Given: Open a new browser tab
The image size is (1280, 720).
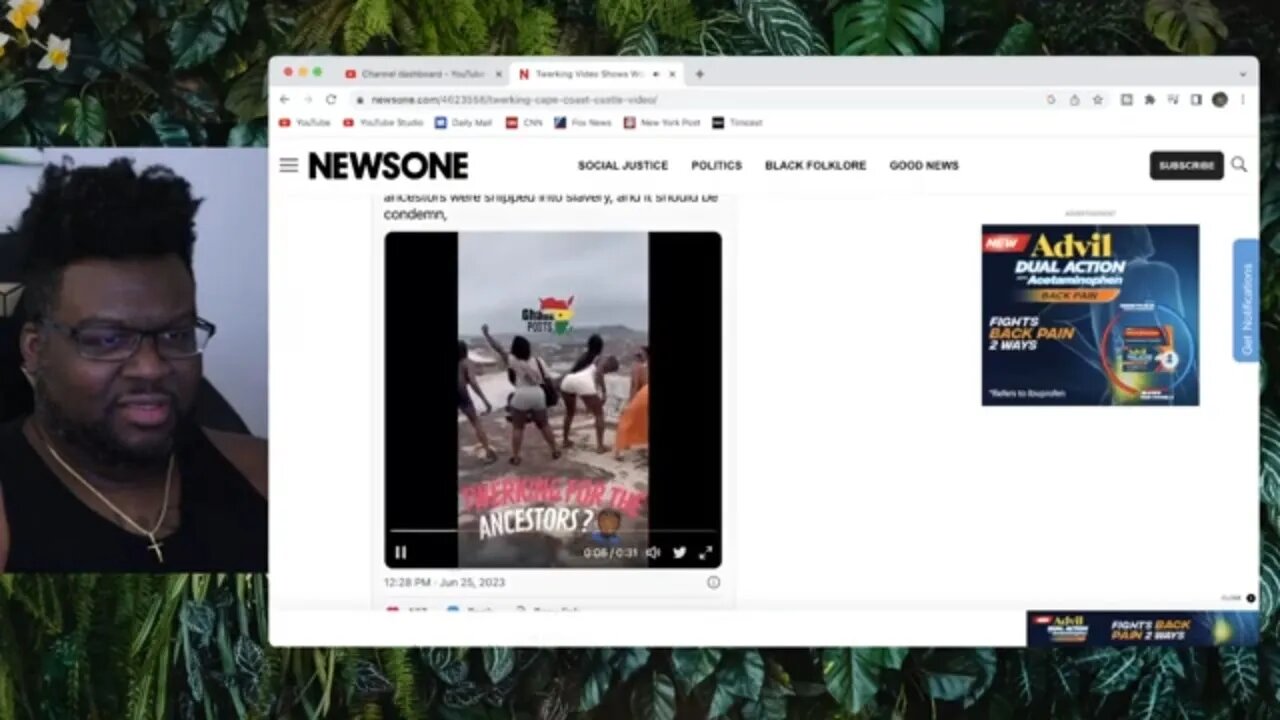Looking at the screenshot, I should point(699,74).
